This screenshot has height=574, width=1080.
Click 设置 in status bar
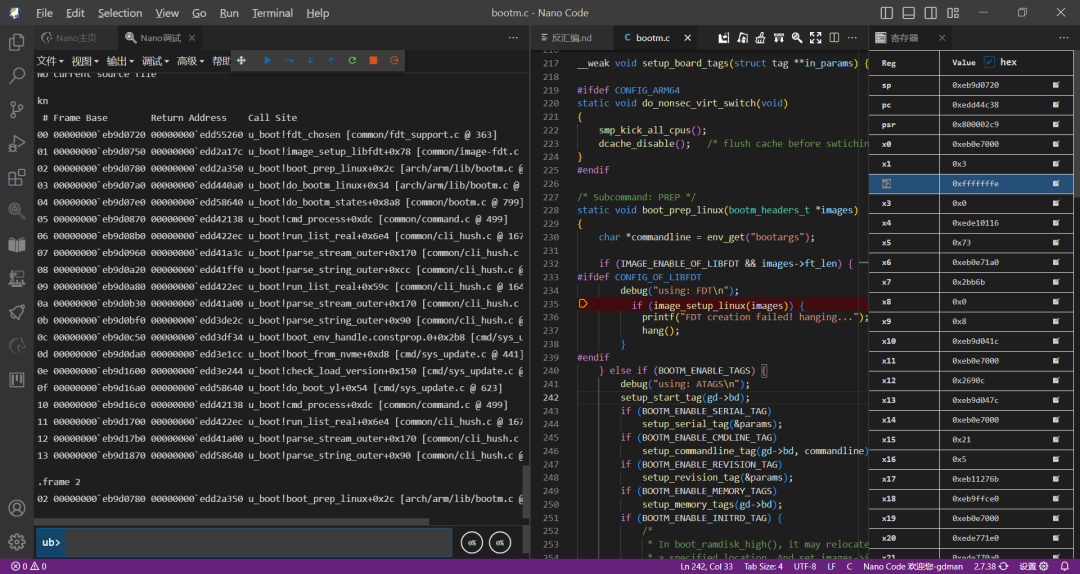[x=1032, y=566]
